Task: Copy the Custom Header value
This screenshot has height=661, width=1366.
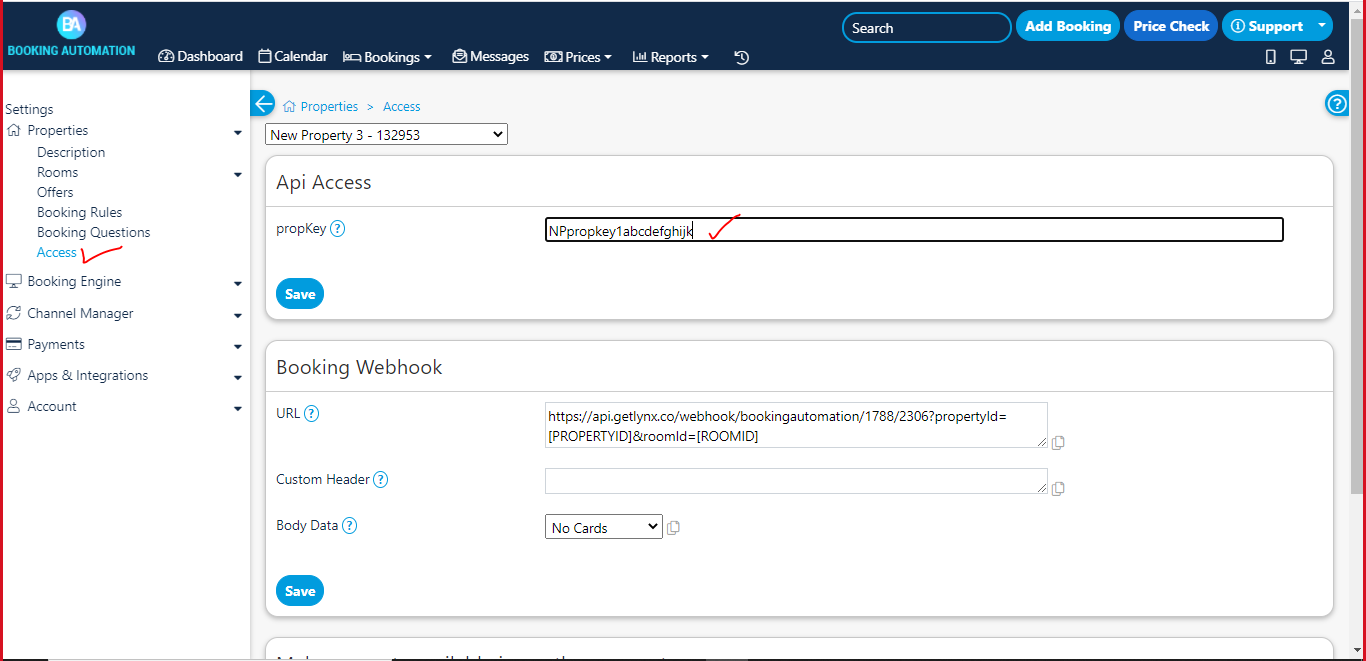Action: click(1058, 488)
